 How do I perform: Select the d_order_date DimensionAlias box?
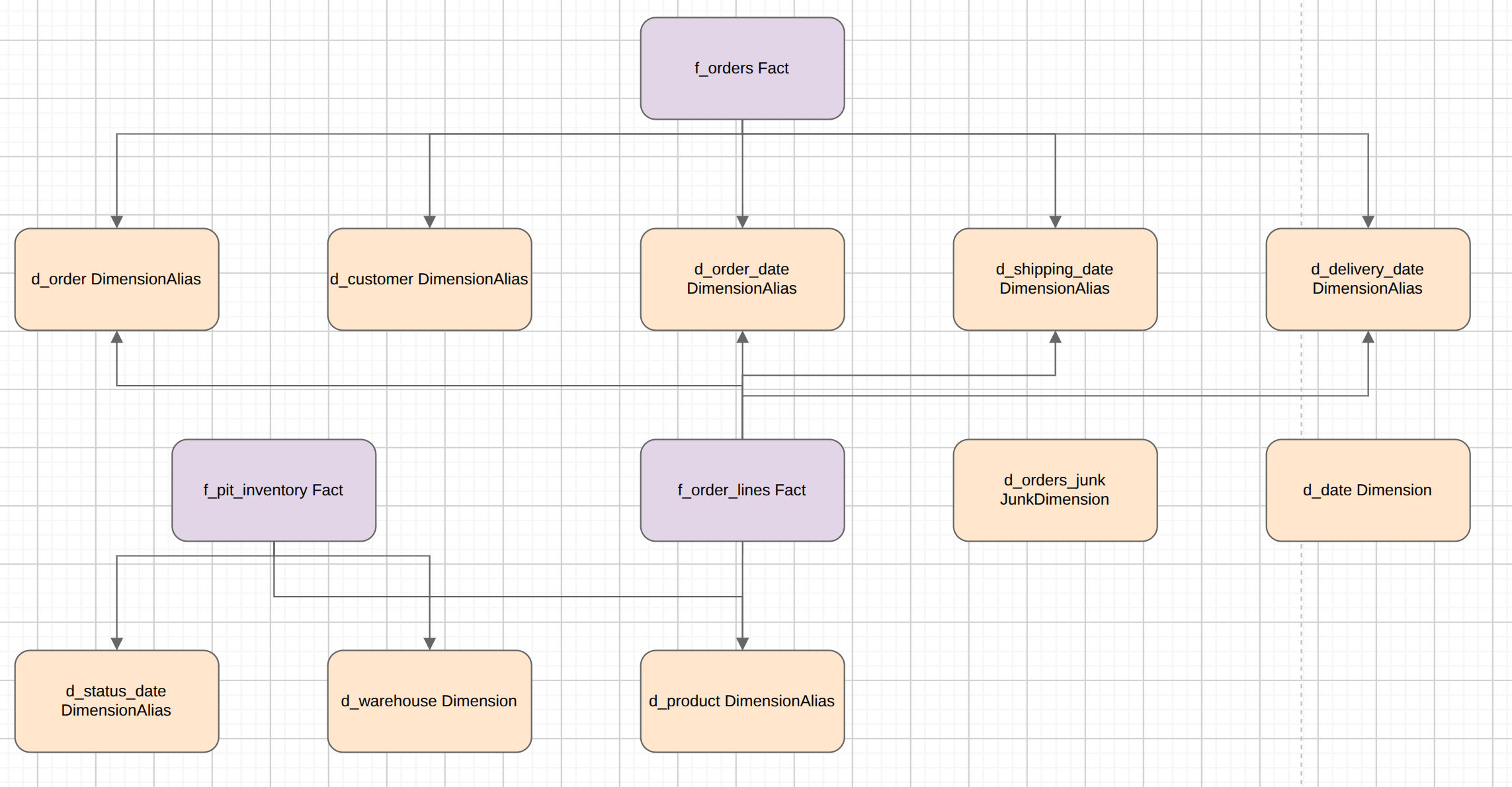pos(742,279)
